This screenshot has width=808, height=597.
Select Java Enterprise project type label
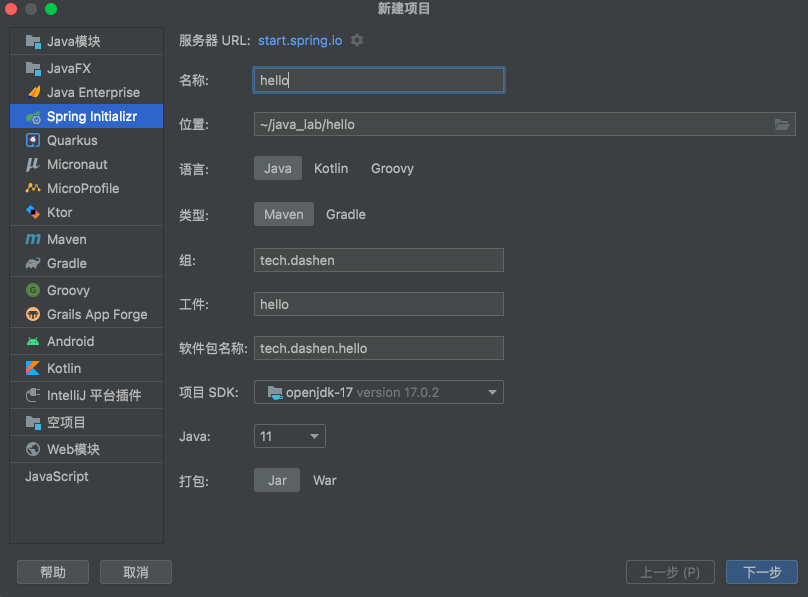pyautogui.click(x=93, y=92)
